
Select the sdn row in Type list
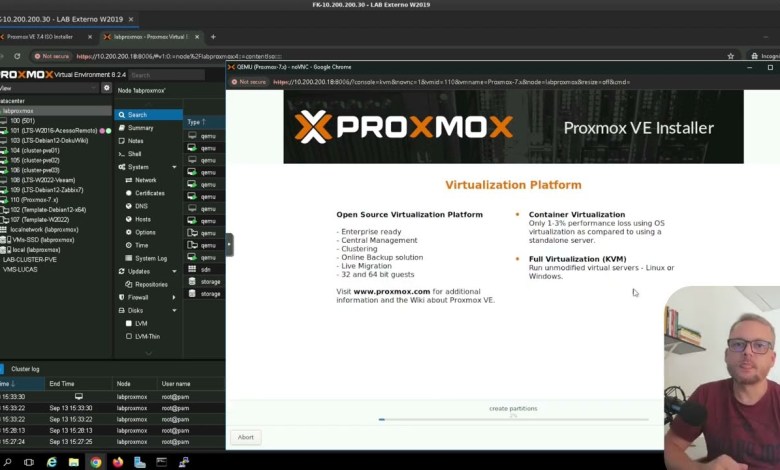(x=204, y=270)
